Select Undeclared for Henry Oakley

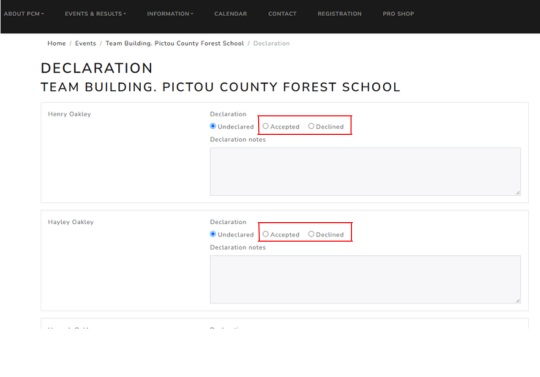pyautogui.click(x=213, y=126)
